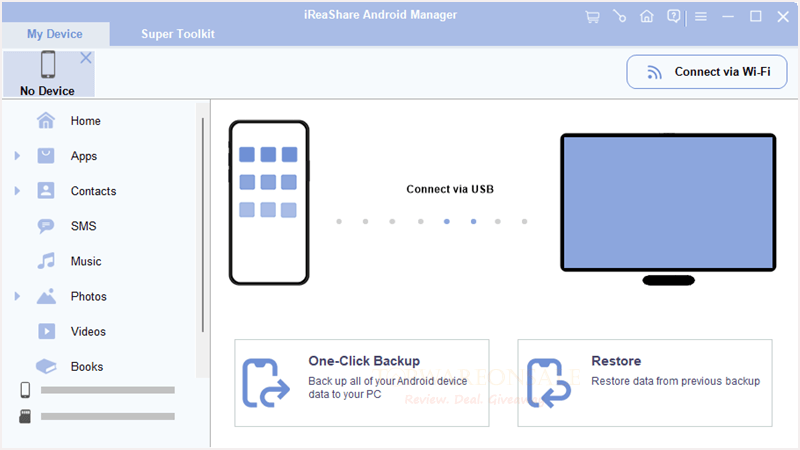Click the SD card storage usage bar
This screenshot has width=800, height=450.
tap(108, 416)
